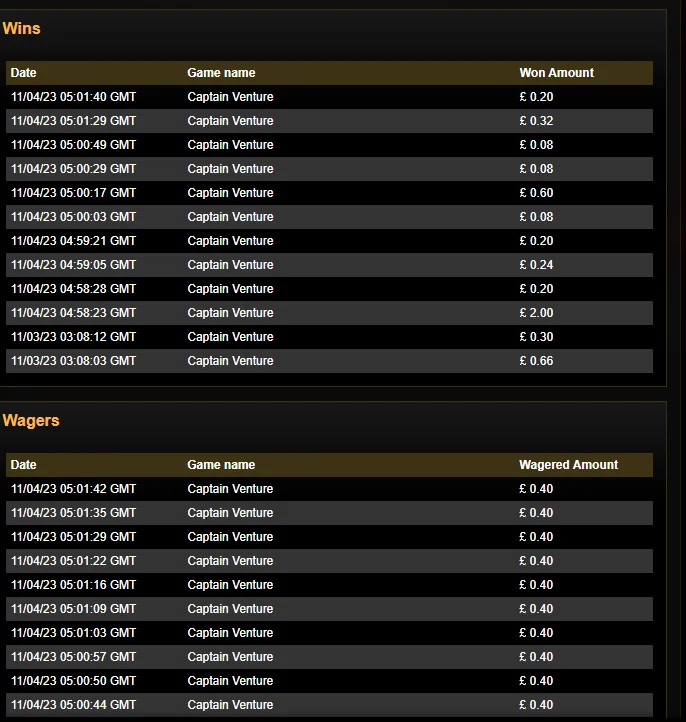Click wager date 11/04/23 05:01:35 GMT

(x=74, y=512)
